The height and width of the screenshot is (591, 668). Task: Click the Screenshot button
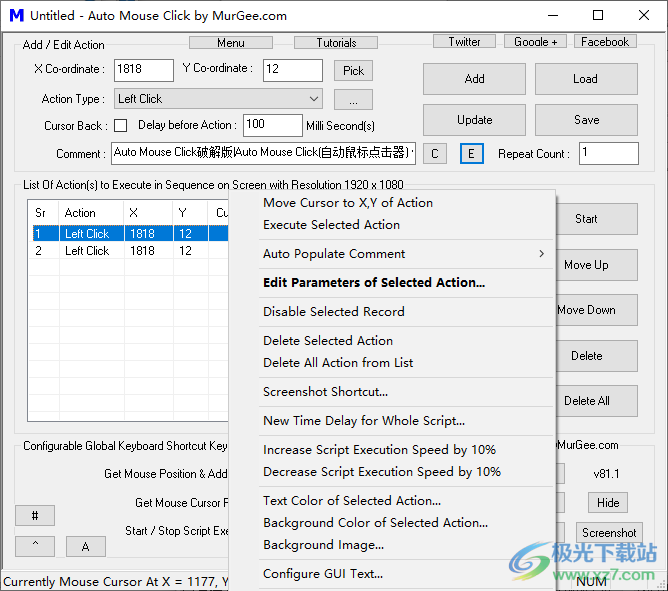click(609, 533)
